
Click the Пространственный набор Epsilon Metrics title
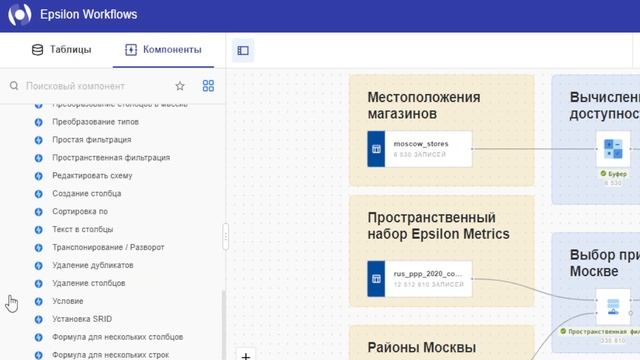tap(438, 226)
